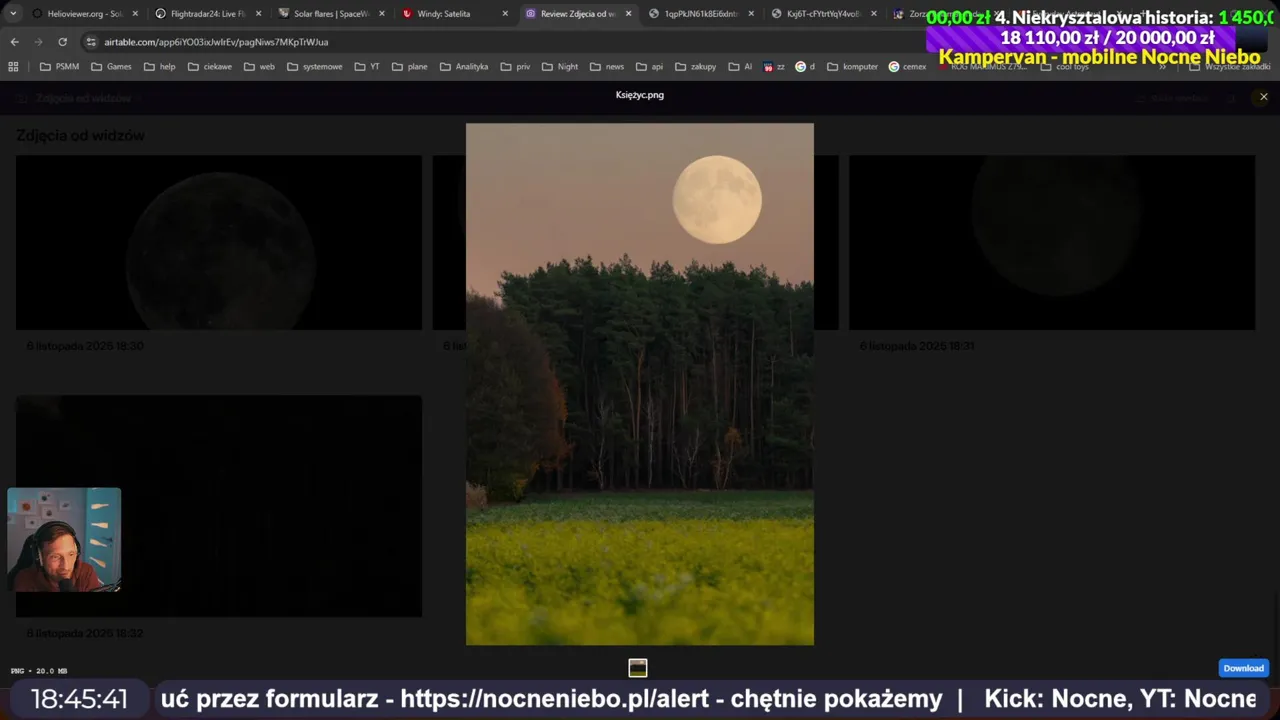
Task: Open the PSMM bookmarks folder
Action: tap(59, 67)
